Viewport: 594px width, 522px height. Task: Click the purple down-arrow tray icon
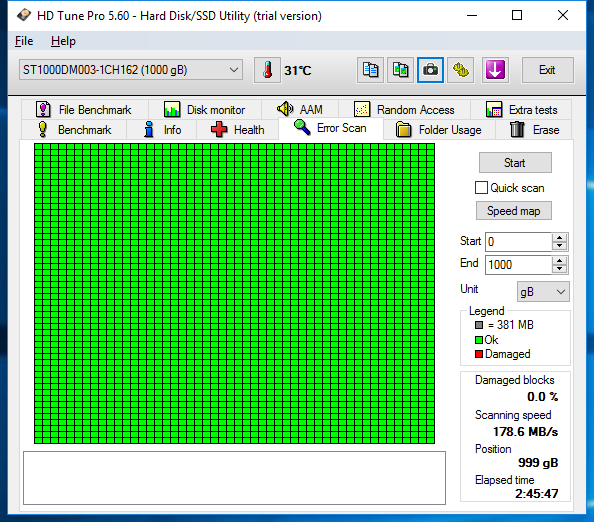coord(495,70)
